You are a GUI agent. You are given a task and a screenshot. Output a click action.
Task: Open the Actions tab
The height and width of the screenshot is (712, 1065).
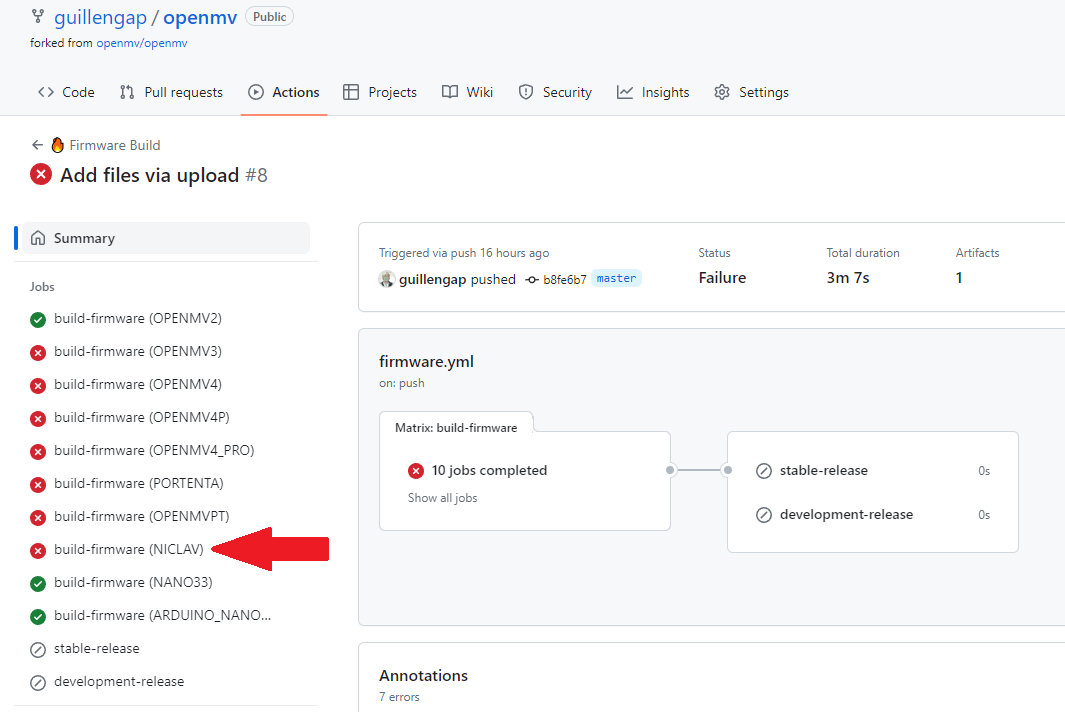point(284,92)
